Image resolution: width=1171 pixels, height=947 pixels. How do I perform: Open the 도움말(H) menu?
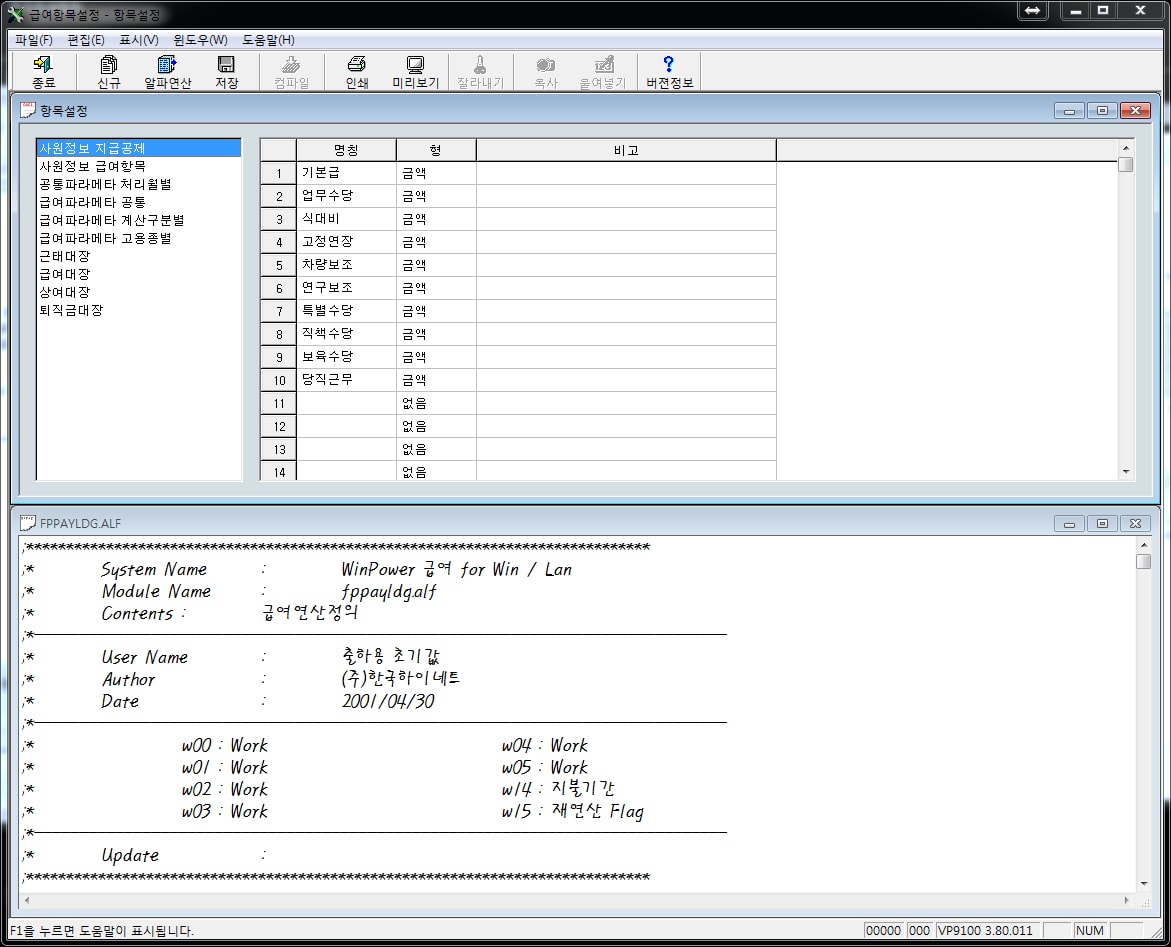pos(268,40)
